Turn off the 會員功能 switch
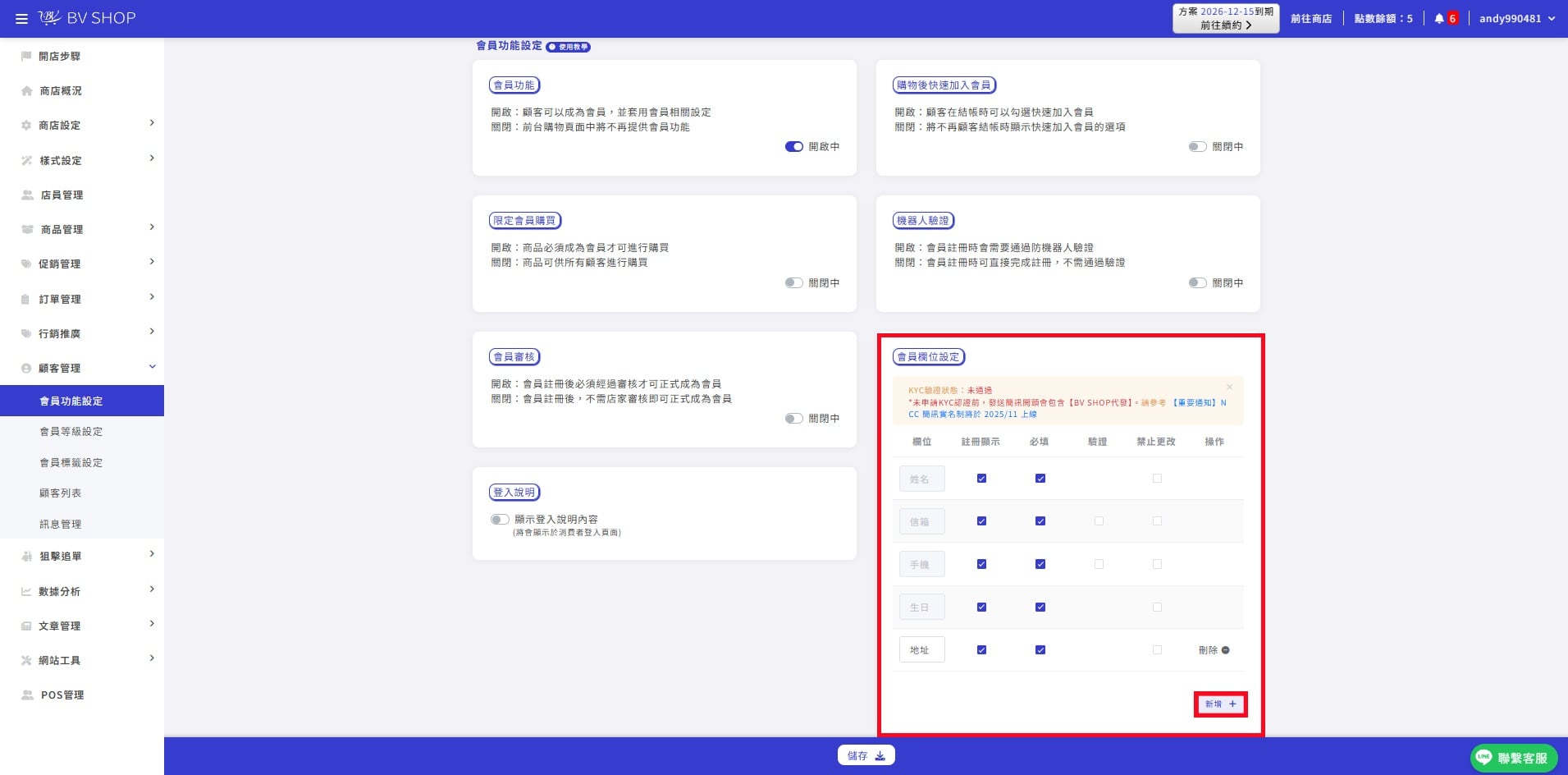Image resolution: width=1568 pixels, height=775 pixels. click(x=793, y=146)
